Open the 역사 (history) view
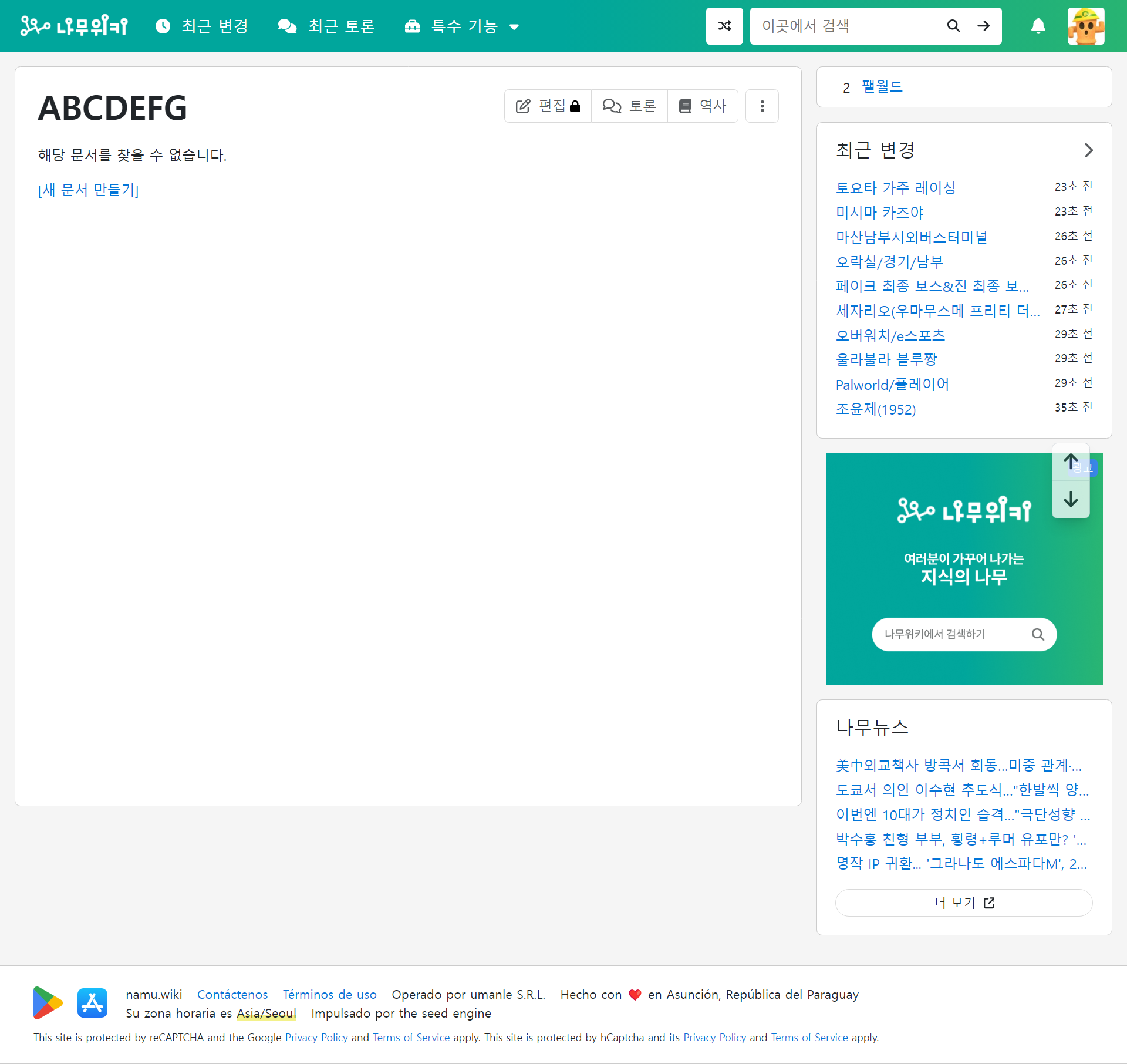Image resolution: width=1127 pixels, height=1064 pixels. [x=703, y=106]
